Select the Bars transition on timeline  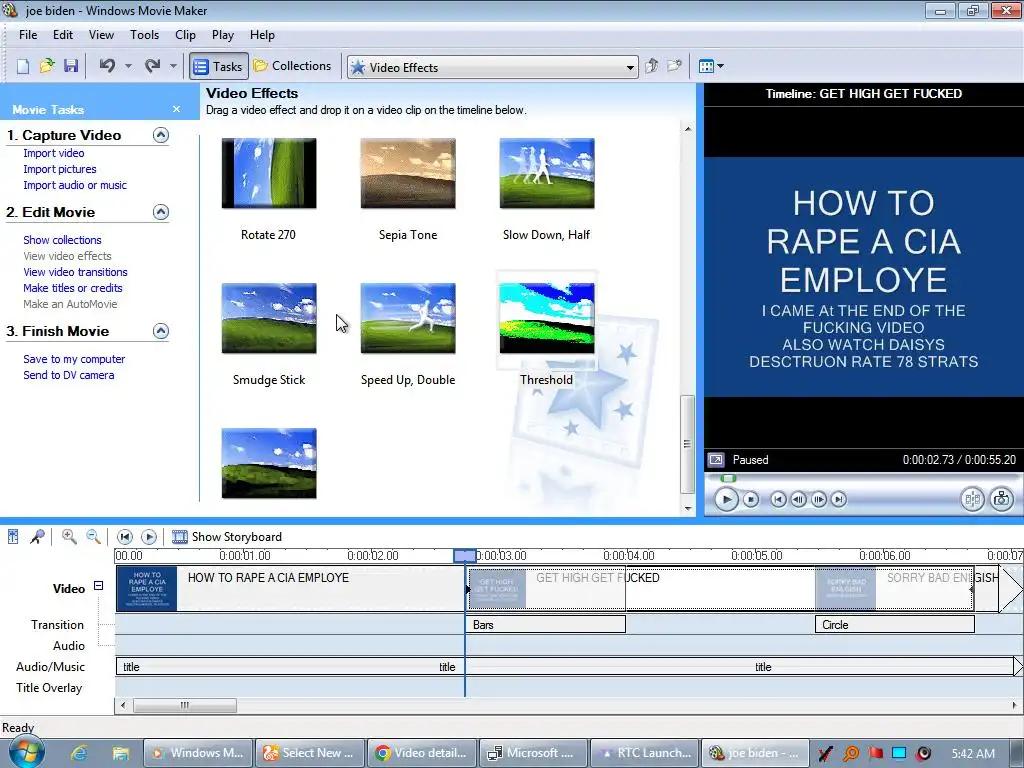(545, 625)
